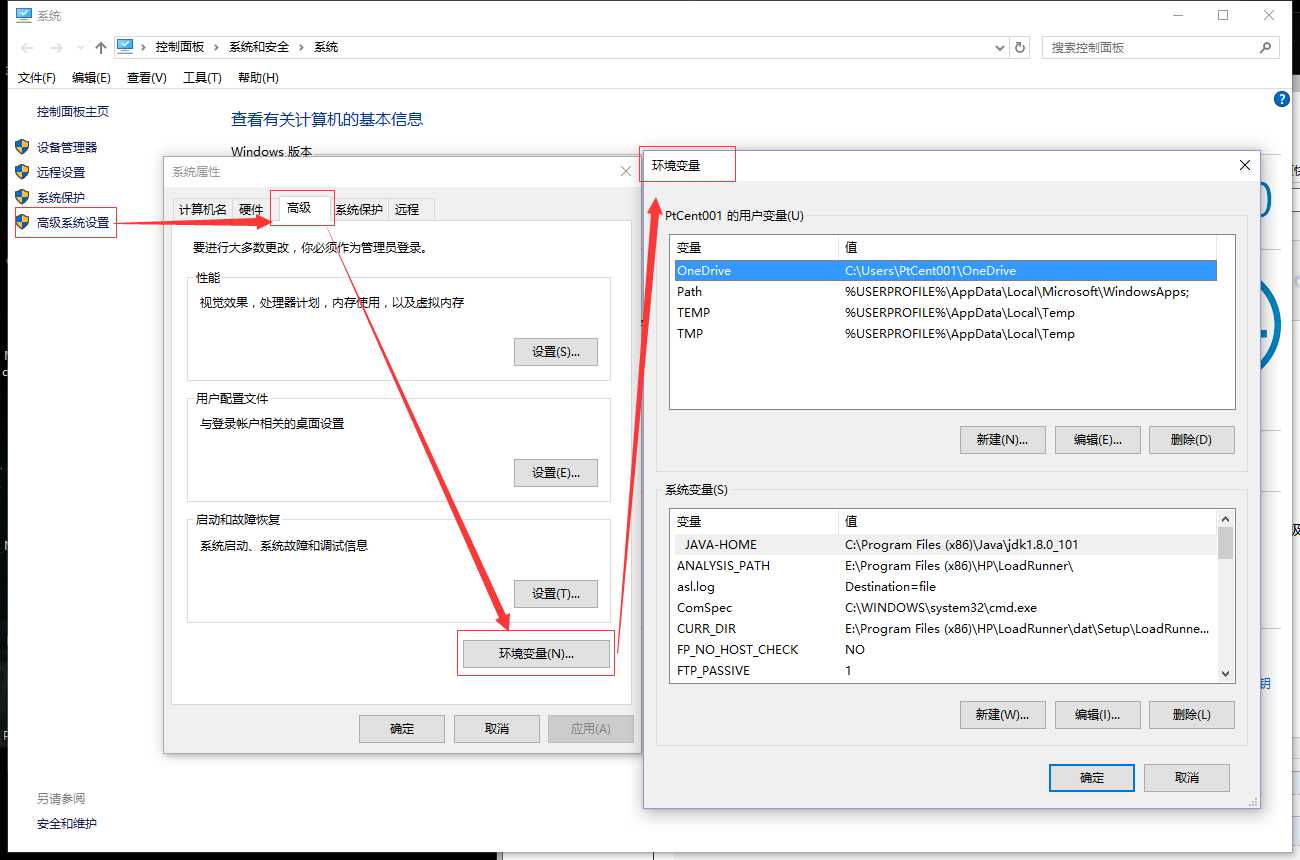Open the 文件(F) menu
The width and height of the screenshot is (1300, 860).
[37, 77]
